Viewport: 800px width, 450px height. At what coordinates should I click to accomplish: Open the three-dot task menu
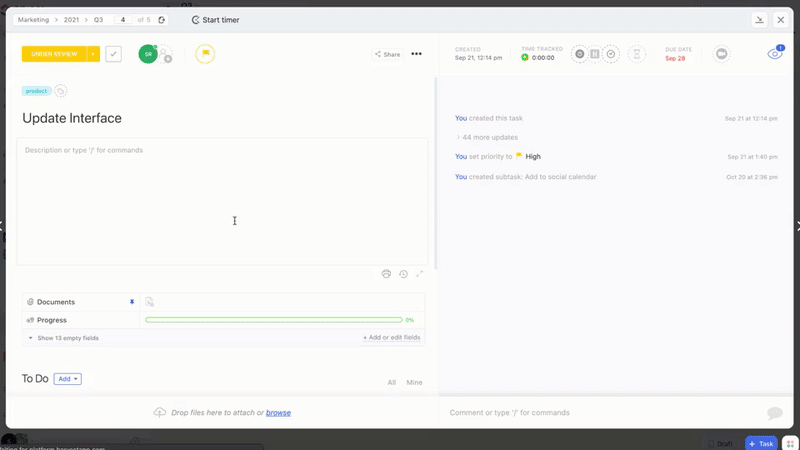[416, 54]
